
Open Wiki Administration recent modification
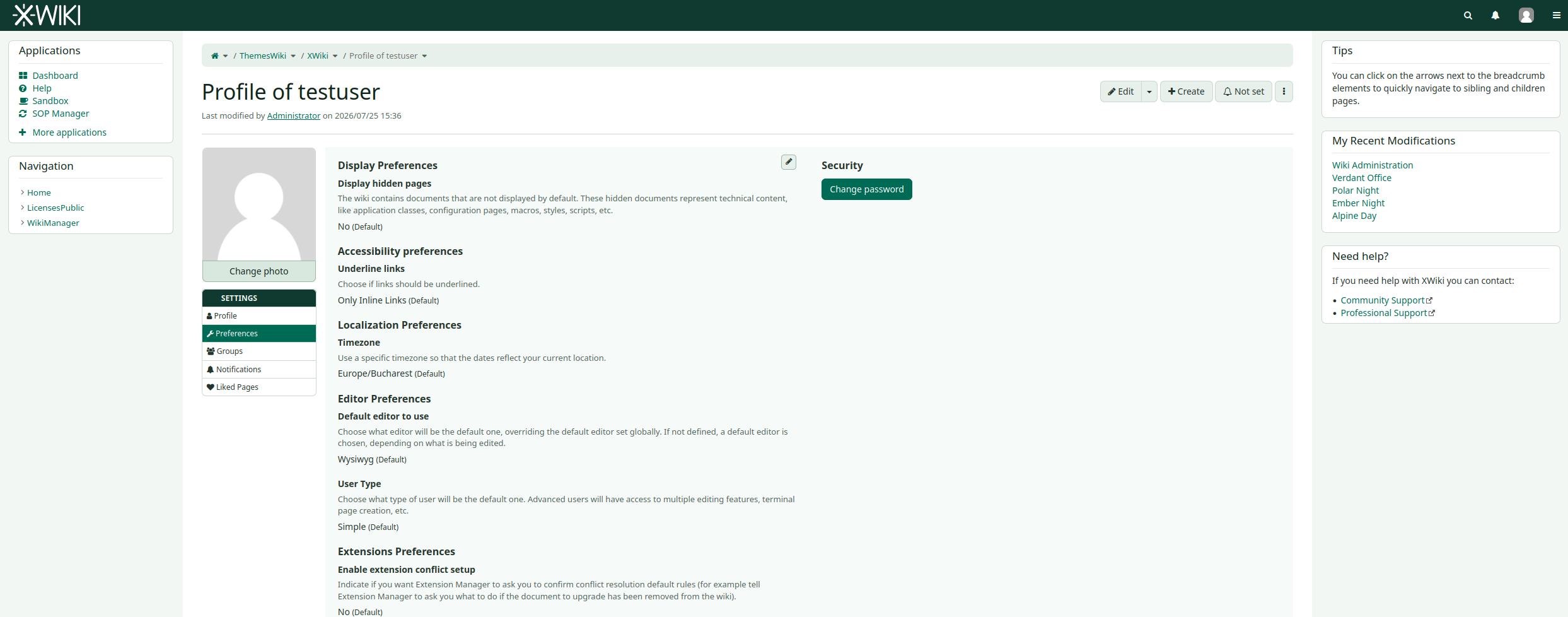pyautogui.click(x=1373, y=165)
